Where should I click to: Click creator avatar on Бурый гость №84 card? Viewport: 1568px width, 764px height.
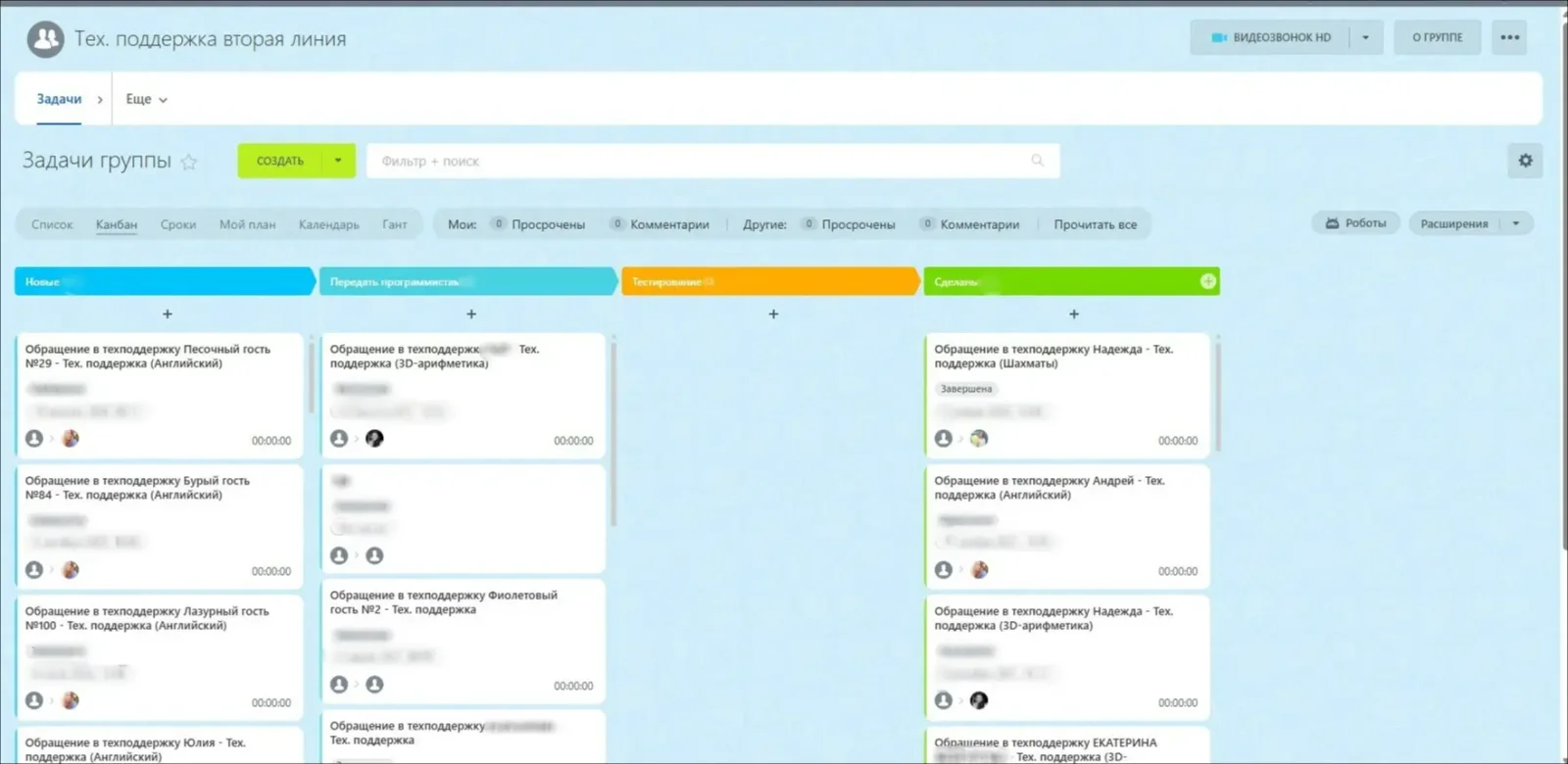pos(34,570)
